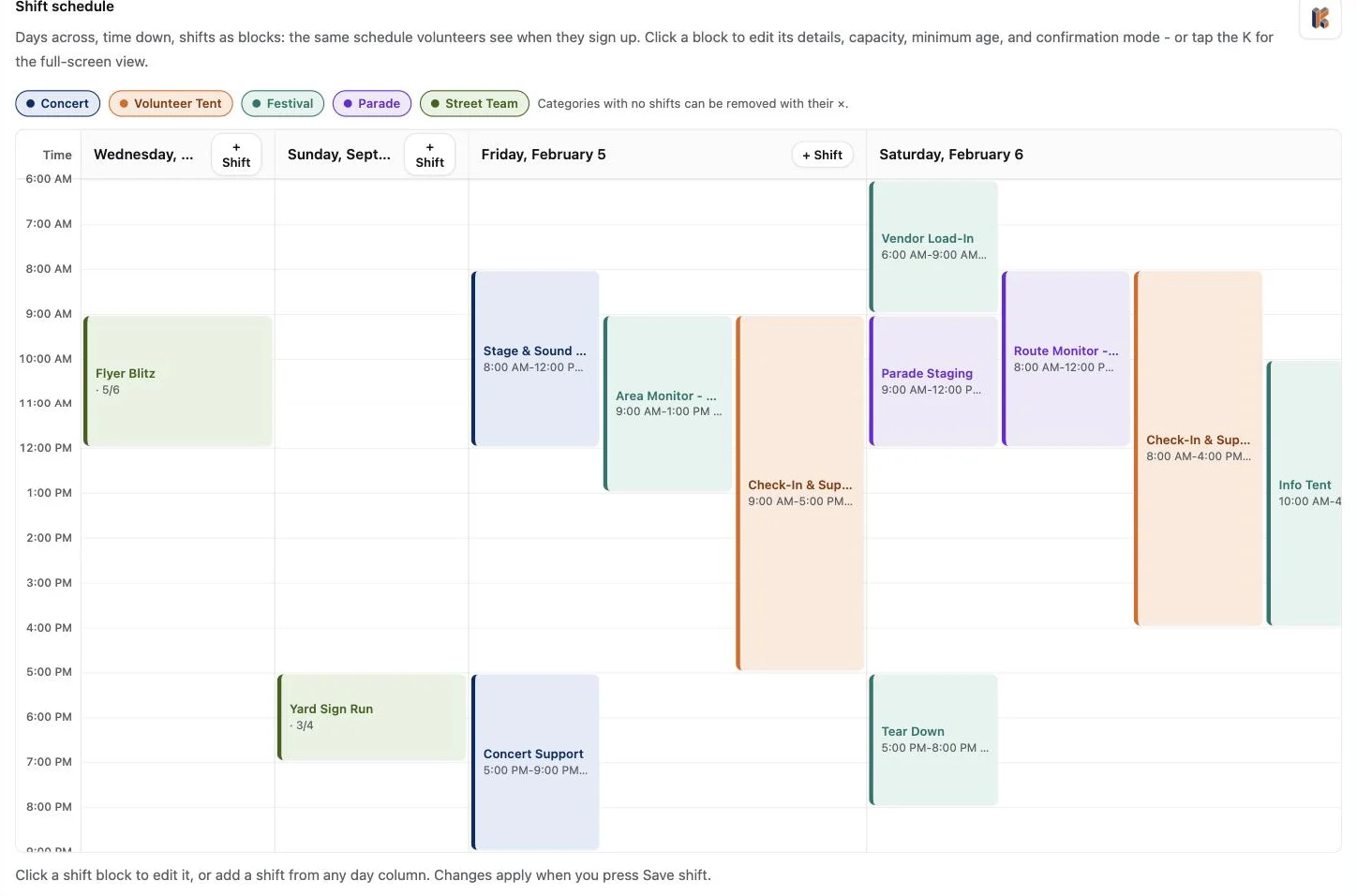Select the Volunteer Tent category chip
The height and width of the screenshot is (896, 1357).
[x=171, y=103]
